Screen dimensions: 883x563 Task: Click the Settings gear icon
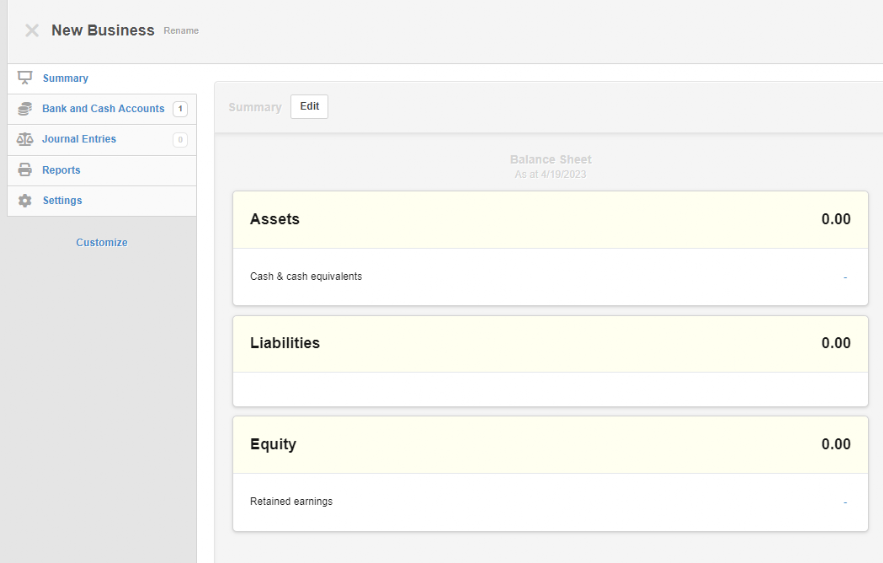[25, 200]
